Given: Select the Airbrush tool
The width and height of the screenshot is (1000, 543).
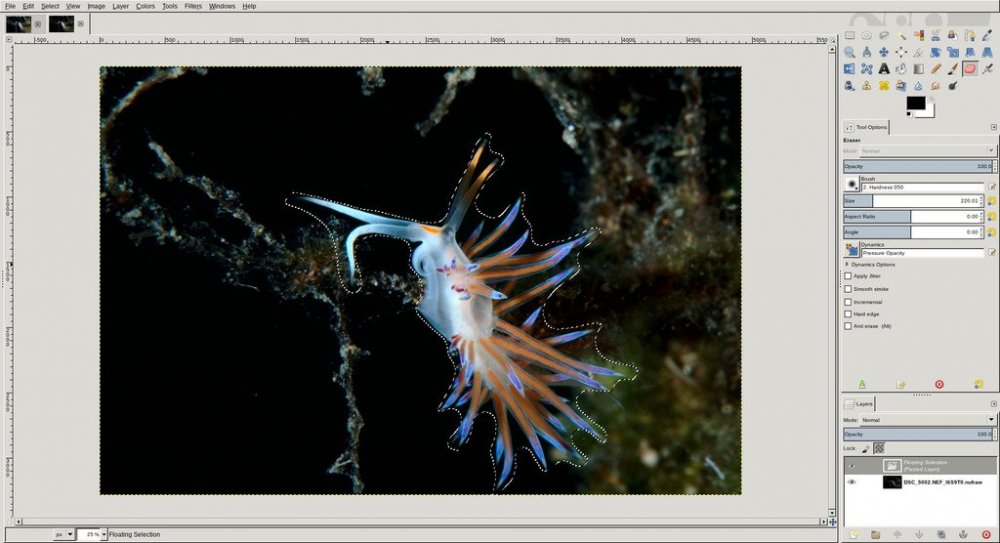Looking at the screenshot, I should [987, 69].
